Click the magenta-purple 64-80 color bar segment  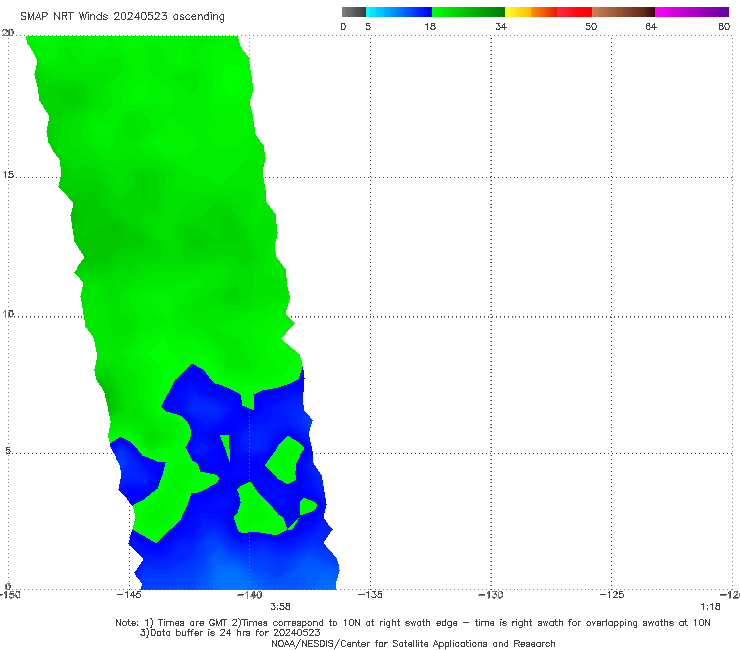click(x=692, y=12)
